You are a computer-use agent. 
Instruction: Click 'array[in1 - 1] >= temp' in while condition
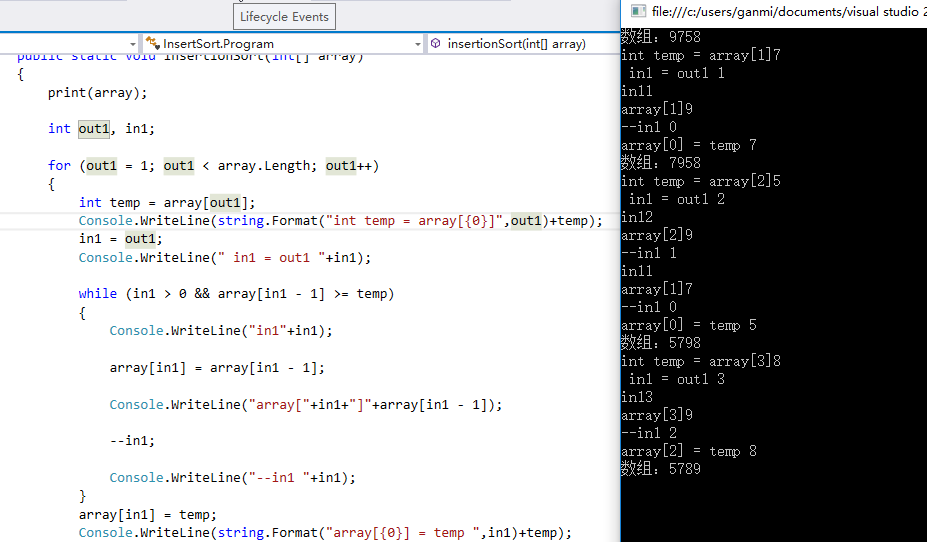tap(302, 294)
